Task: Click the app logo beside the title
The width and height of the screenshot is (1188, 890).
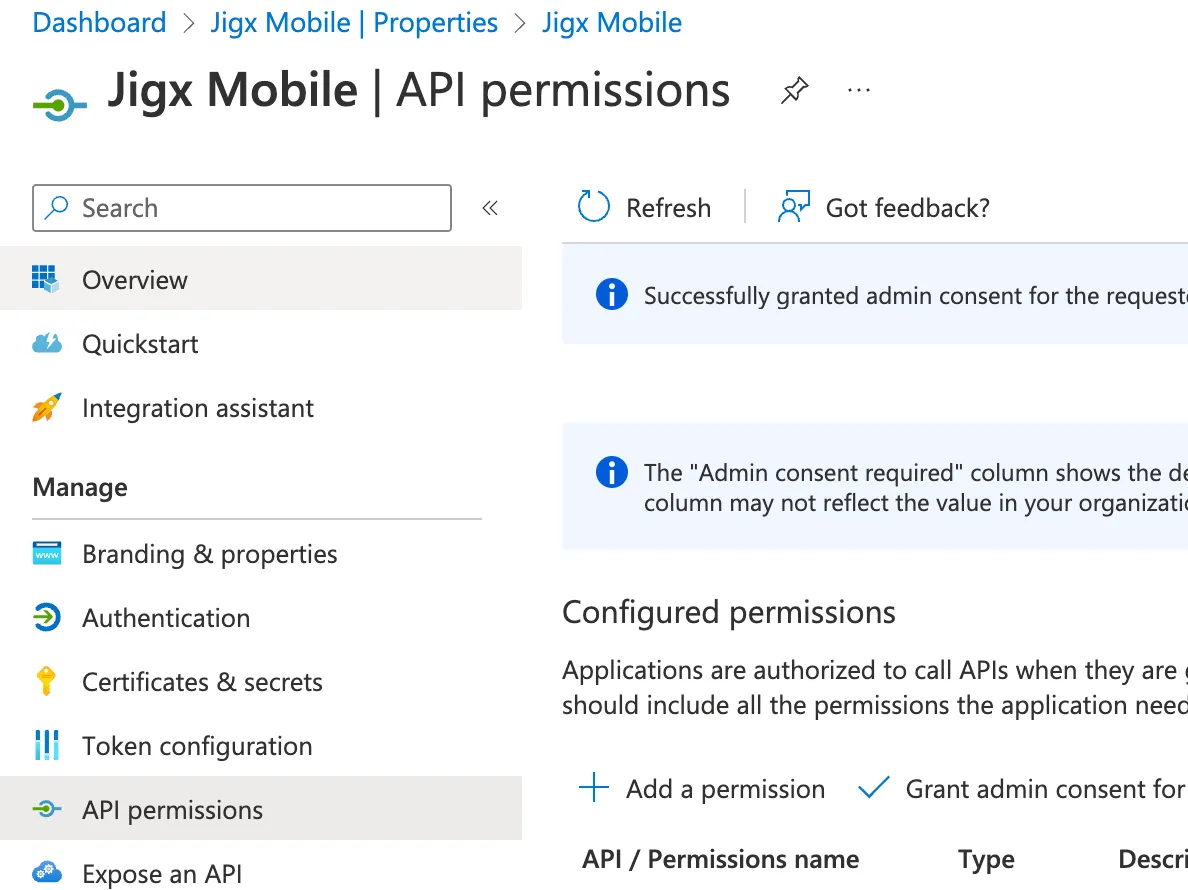Action: 59,105
